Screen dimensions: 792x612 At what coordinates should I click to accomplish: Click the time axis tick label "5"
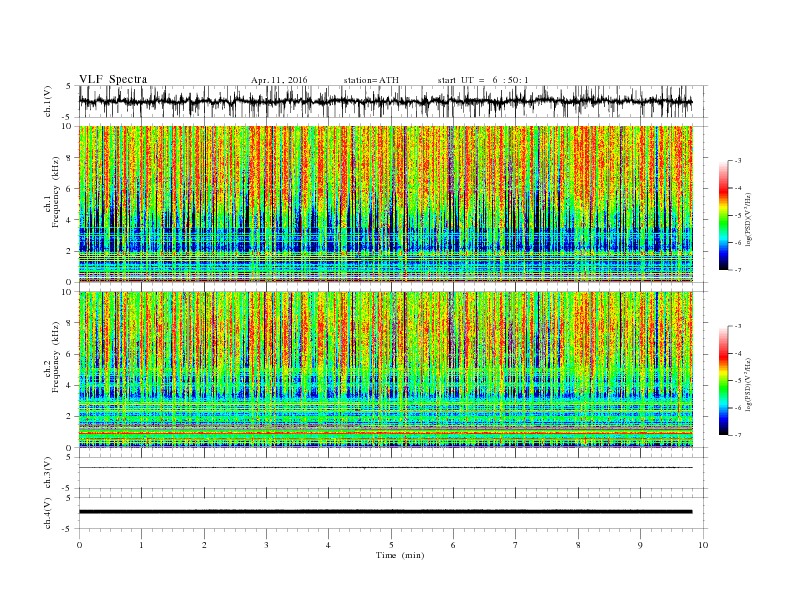(391, 545)
